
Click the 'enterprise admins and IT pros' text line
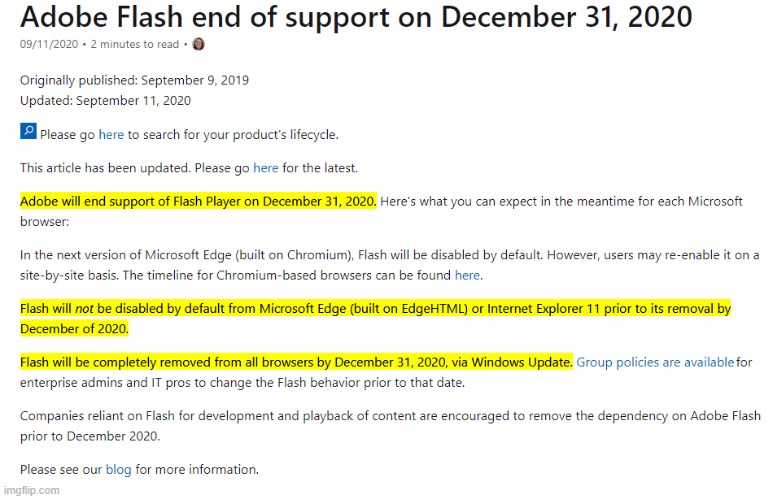(242, 383)
